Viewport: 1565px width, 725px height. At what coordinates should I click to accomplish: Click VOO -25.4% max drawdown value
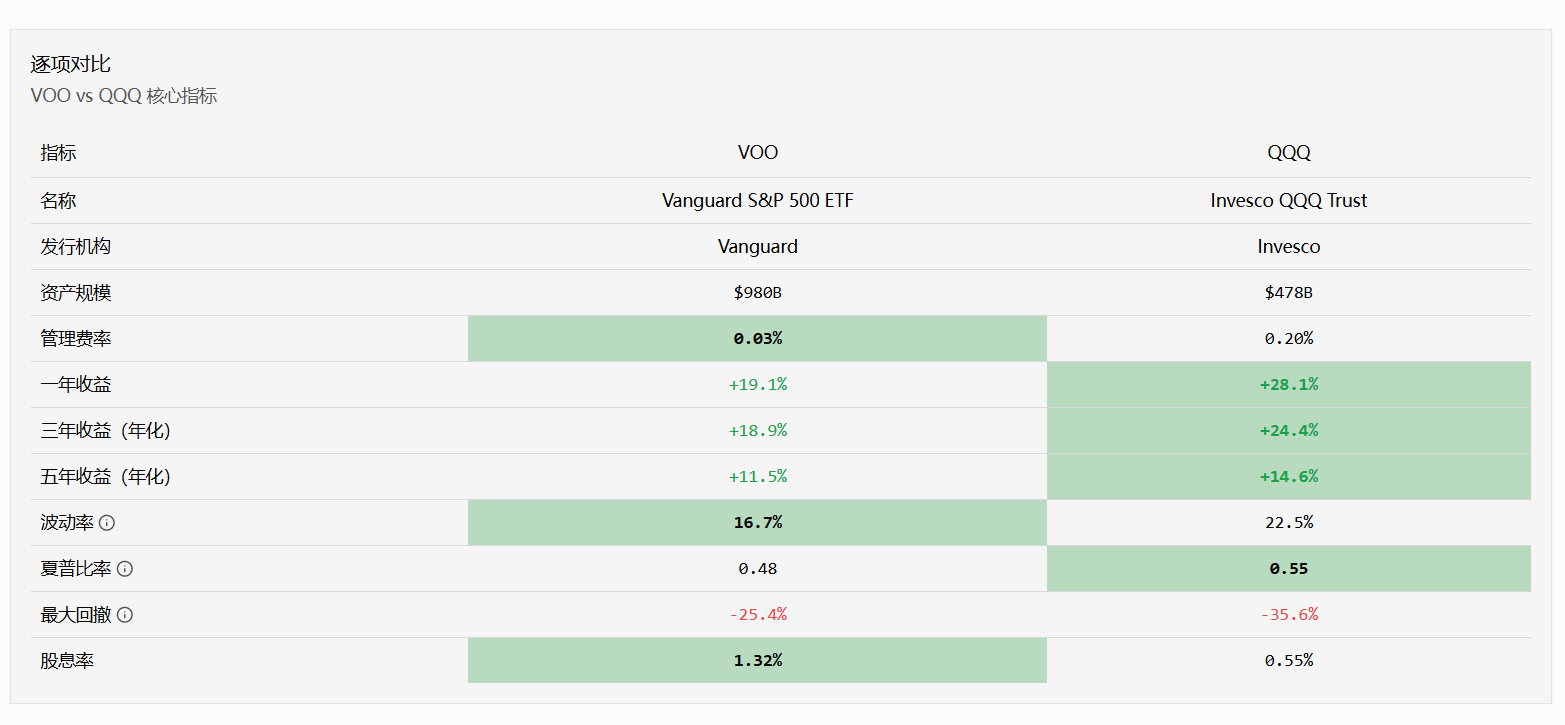758,615
